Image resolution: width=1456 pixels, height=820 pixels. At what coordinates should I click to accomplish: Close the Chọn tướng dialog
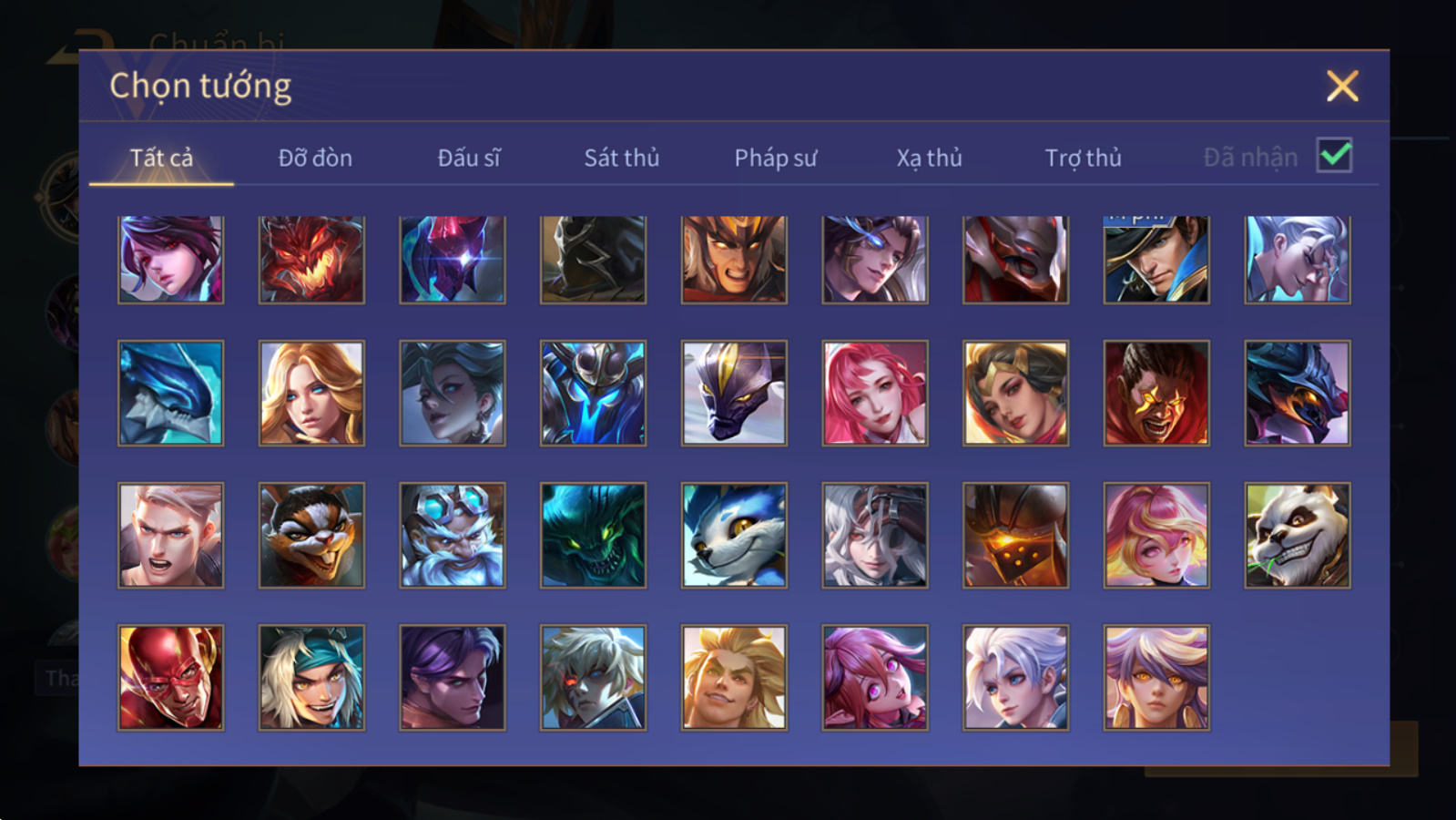click(1342, 87)
